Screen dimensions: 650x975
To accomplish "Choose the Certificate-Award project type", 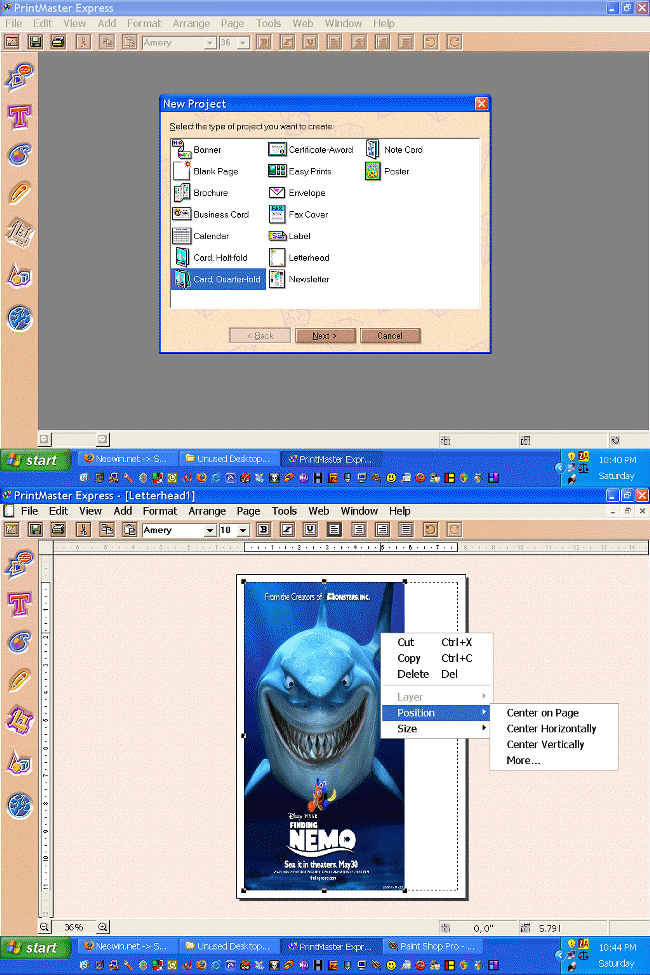I will coord(311,150).
